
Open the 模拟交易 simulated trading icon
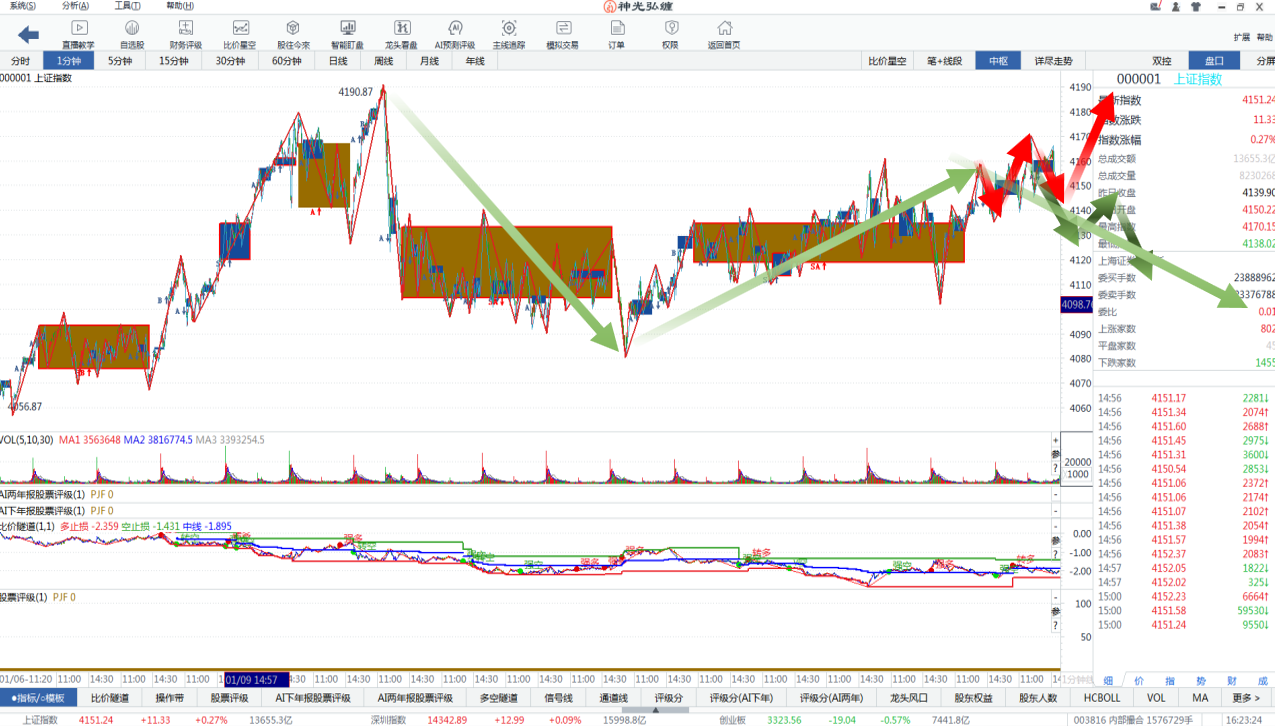tap(563, 34)
